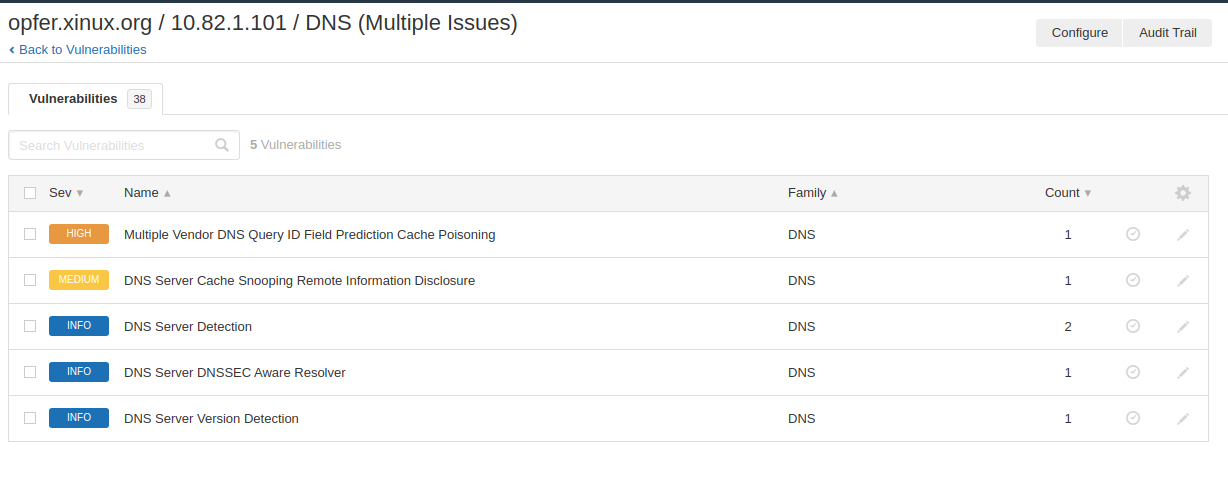Click checkmark circle for the HIGH severity row
Screen dimensions: 1228x486
1133,234
